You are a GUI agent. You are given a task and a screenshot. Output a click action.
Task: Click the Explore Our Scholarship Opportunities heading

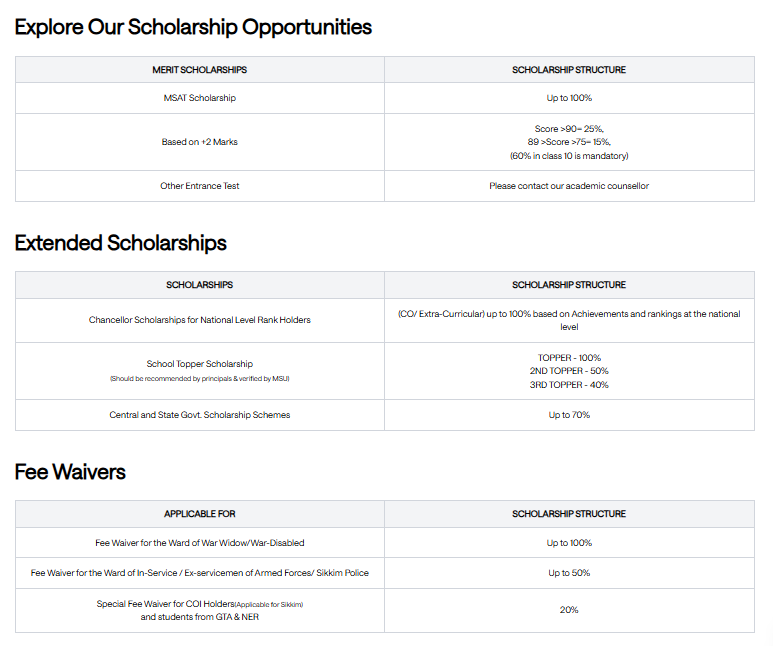click(x=193, y=27)
